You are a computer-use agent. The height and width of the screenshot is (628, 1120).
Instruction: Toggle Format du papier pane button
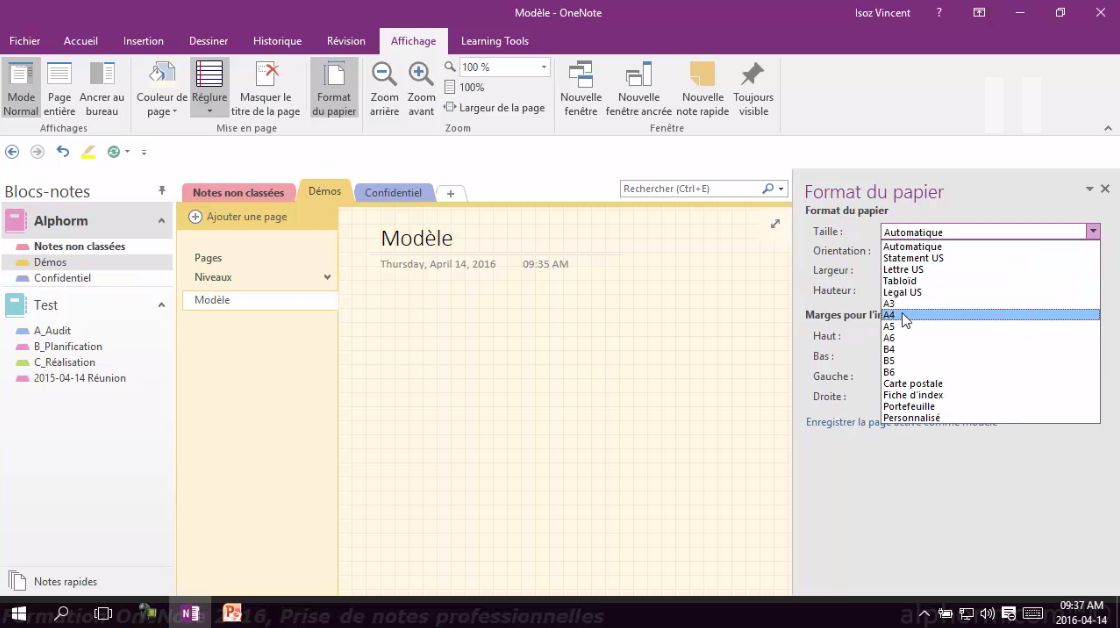[334, 89]
